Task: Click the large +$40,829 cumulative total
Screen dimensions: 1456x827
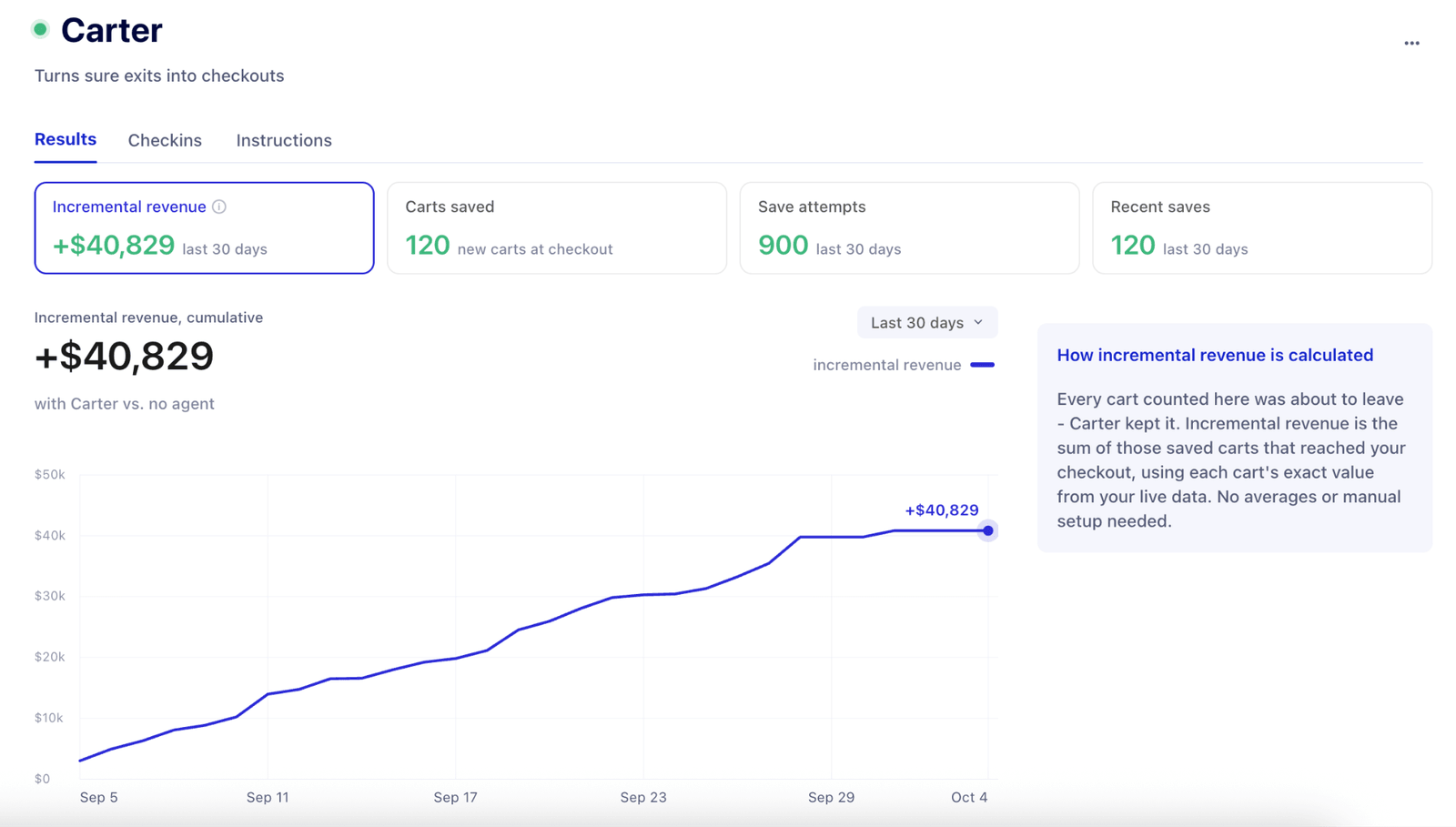Action: point(124,356)
